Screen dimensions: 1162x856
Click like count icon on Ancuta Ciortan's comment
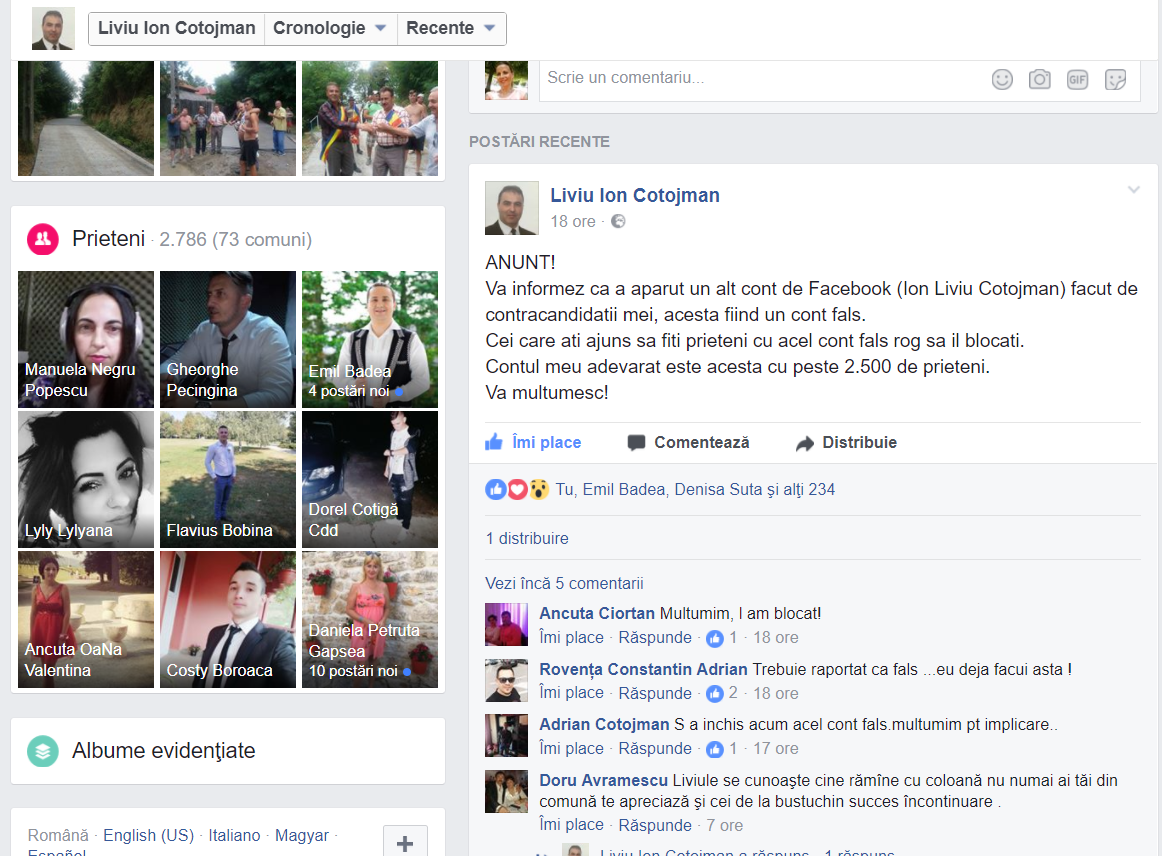pos(714,638)
